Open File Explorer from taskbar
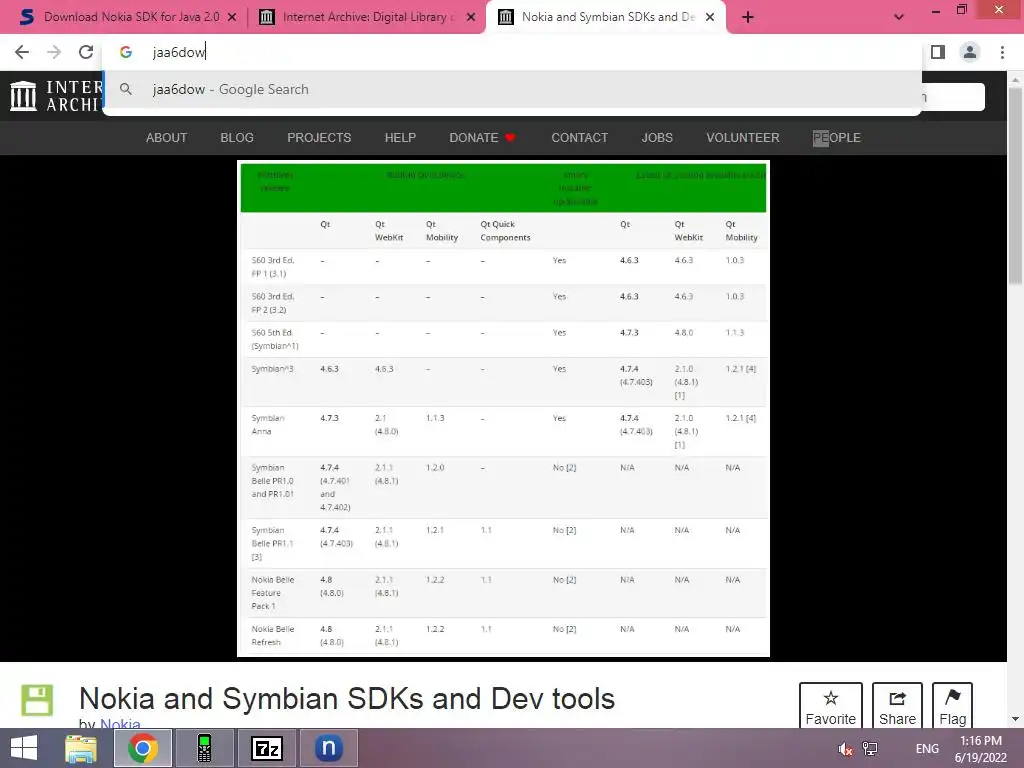 [x=81, y=748]
